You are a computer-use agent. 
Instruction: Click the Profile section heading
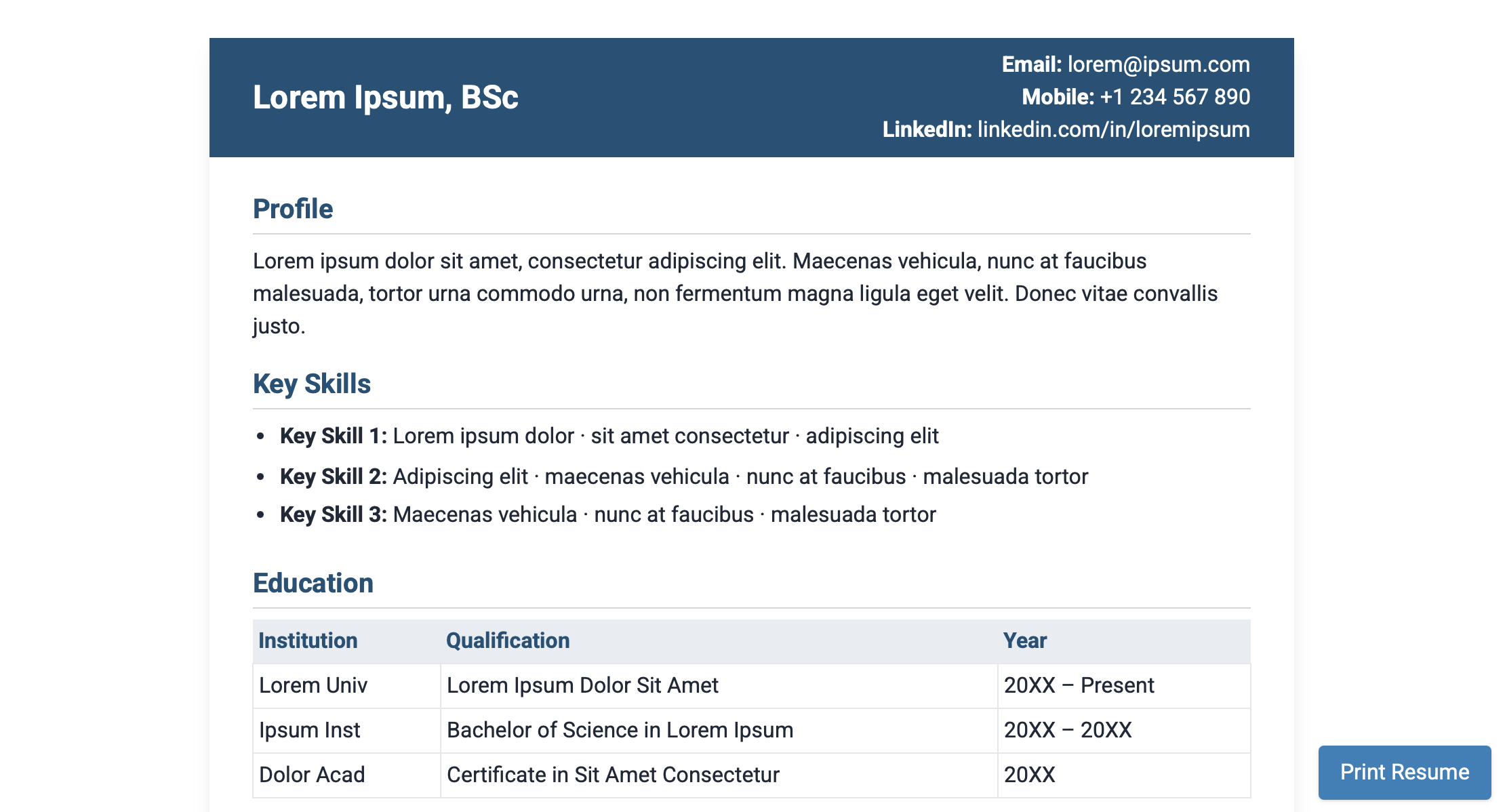292,208
